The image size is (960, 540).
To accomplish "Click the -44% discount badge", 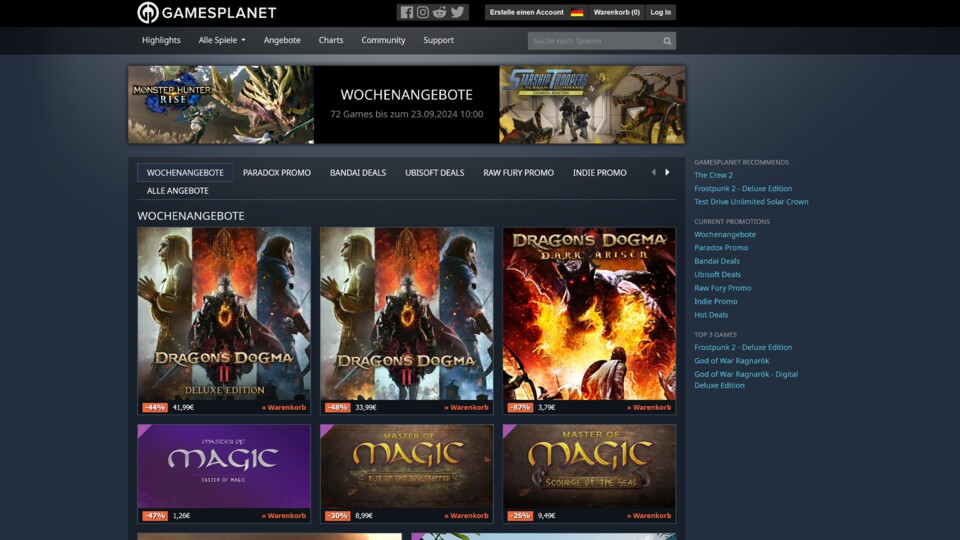I will point(155,407).
